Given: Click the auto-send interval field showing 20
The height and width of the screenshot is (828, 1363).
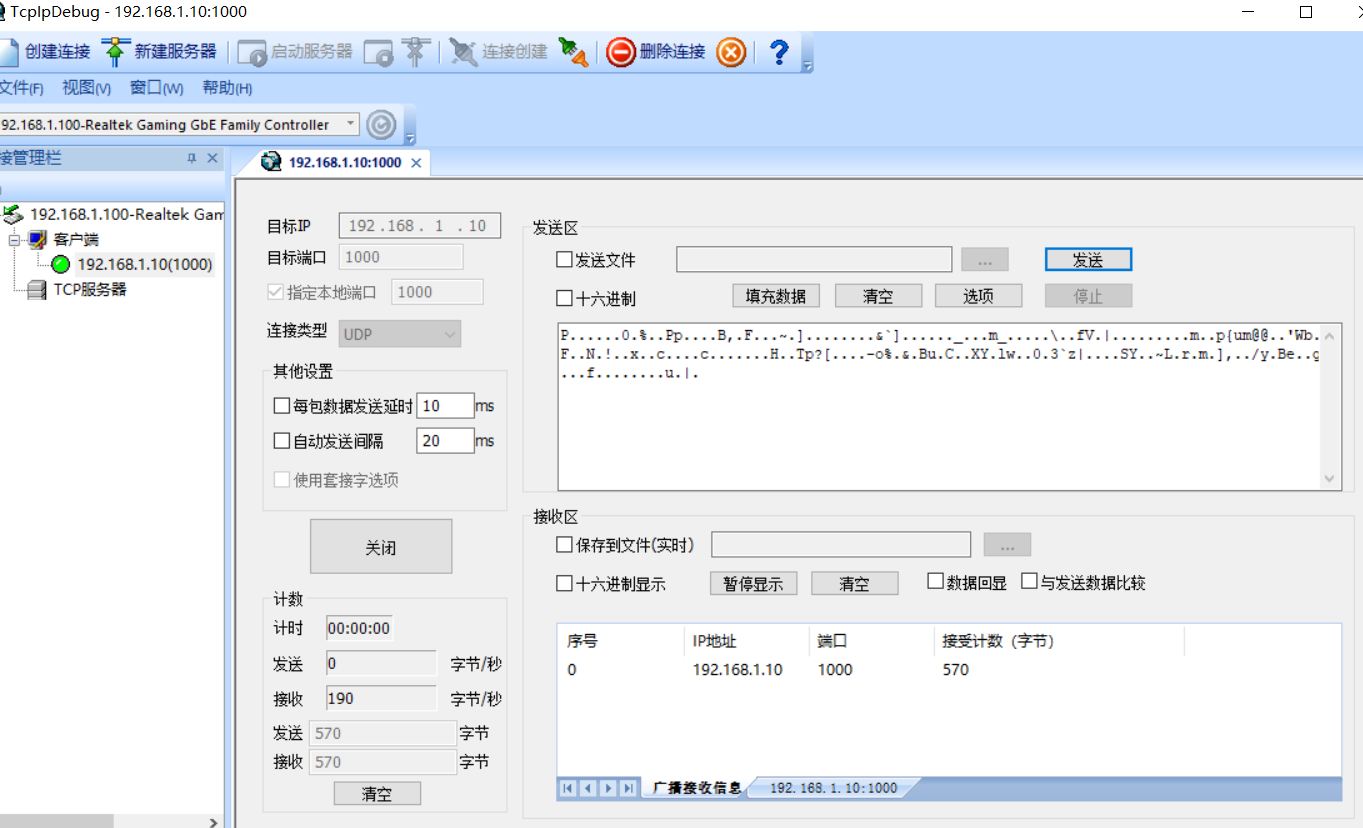Looking at the screenshot, I should coord(445,441).
